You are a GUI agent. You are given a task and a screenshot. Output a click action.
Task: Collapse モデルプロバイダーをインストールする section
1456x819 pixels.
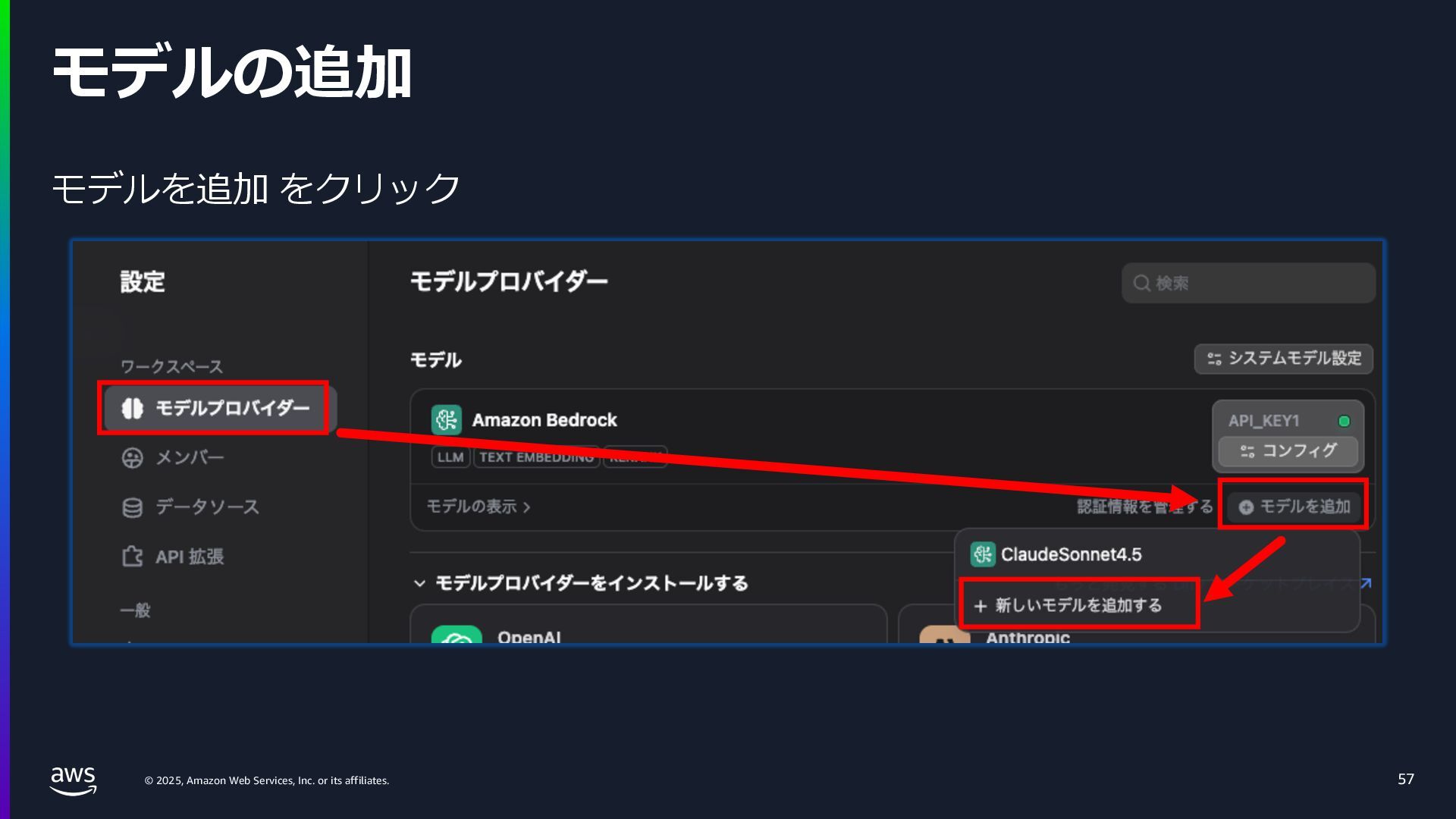click(x=419, y=583)
